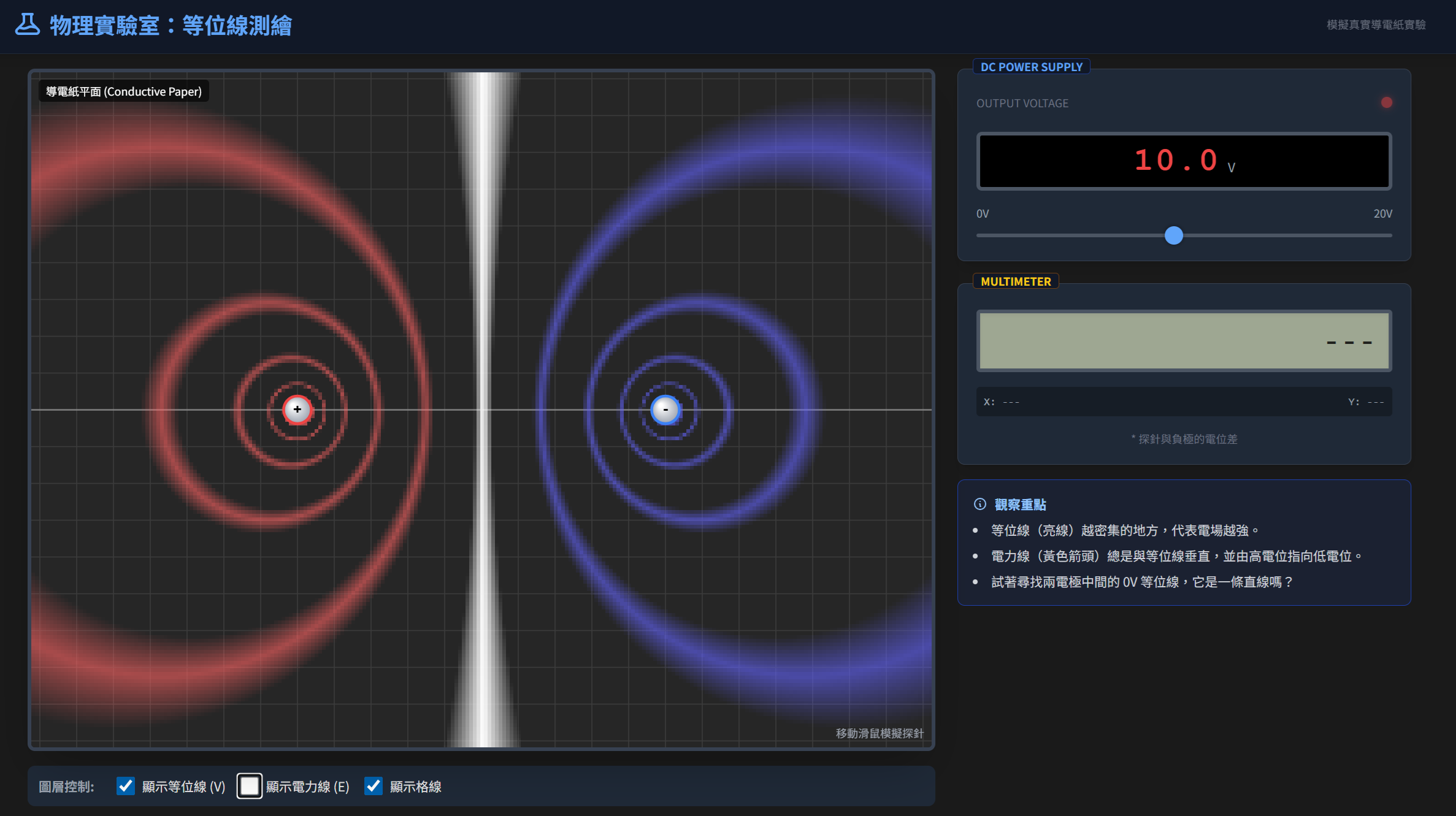This screenshot has height=816, width=1456.
Task: Click the 導電紙平面 (Conductive Paper) label
Action: coord(124,91)
